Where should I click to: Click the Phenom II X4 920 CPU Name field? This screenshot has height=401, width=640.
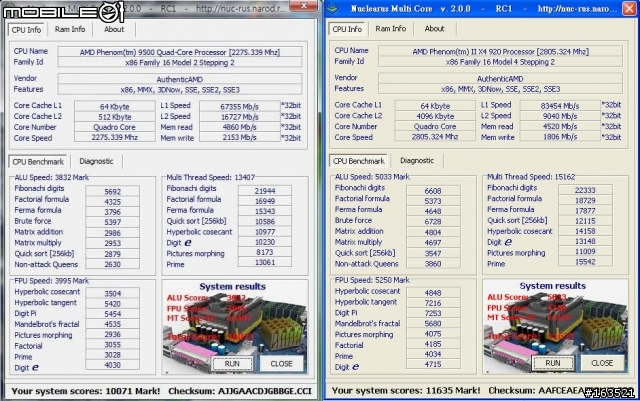[500, 51]
